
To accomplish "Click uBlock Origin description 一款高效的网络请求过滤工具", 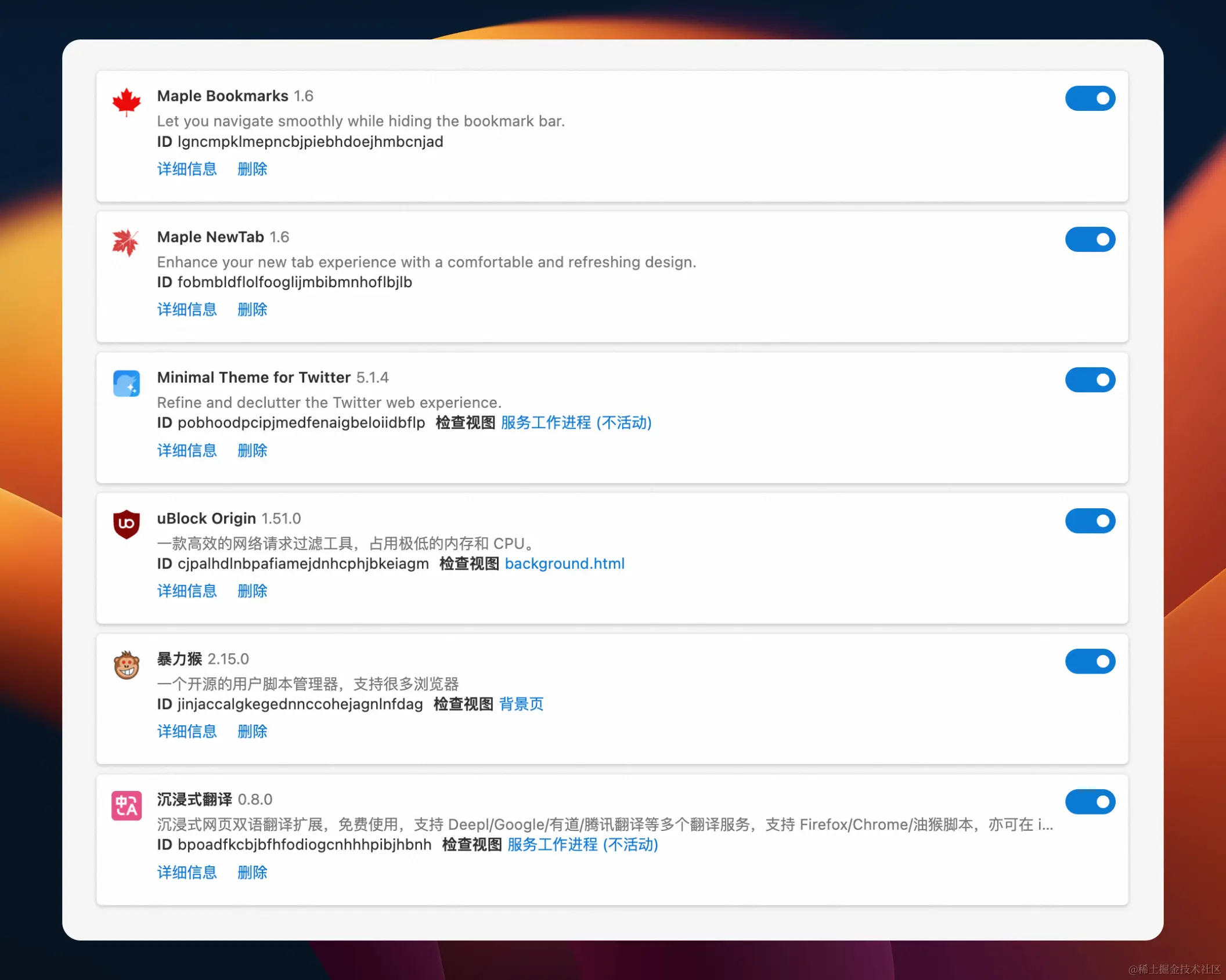I will tap(346, 543).
